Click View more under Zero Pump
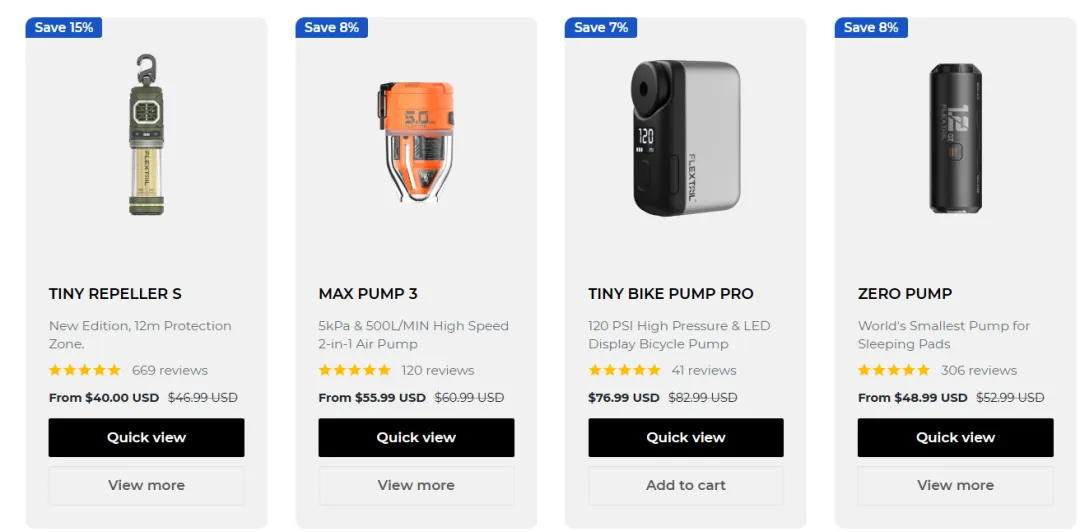 [x=955, y=485]
